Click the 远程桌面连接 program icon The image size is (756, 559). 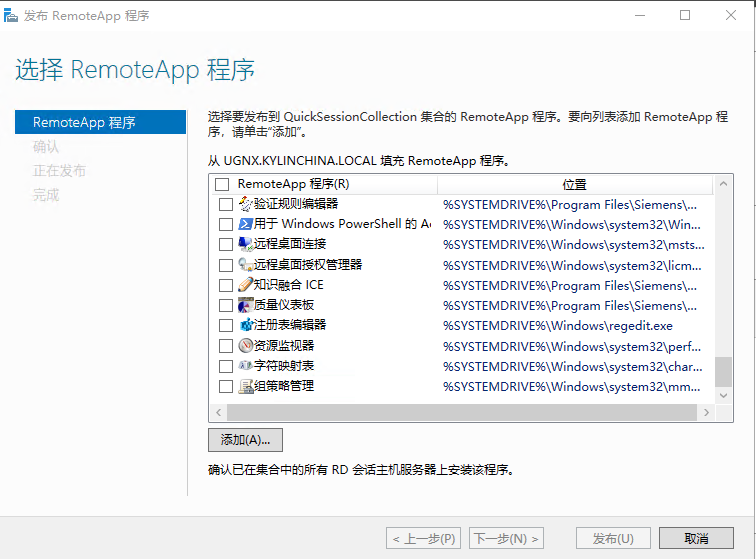(x=245, y=245)
